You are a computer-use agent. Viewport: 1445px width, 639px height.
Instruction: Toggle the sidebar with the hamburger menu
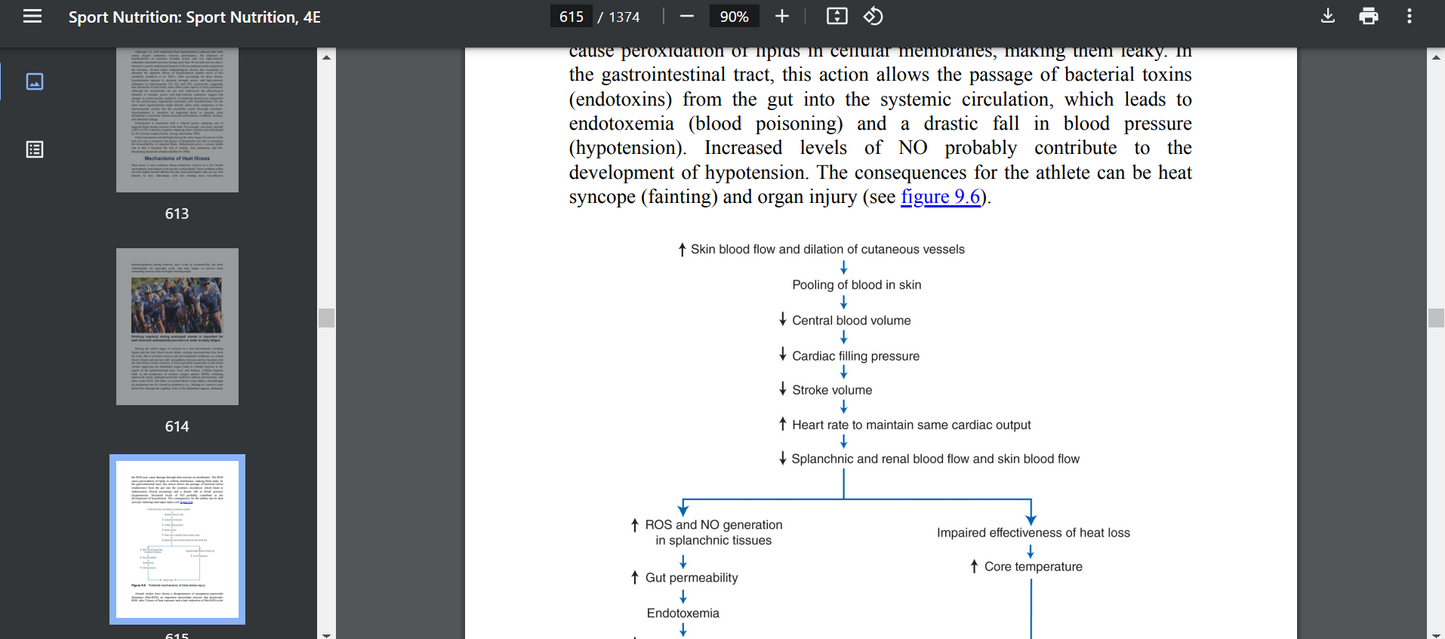coord(30,16)
